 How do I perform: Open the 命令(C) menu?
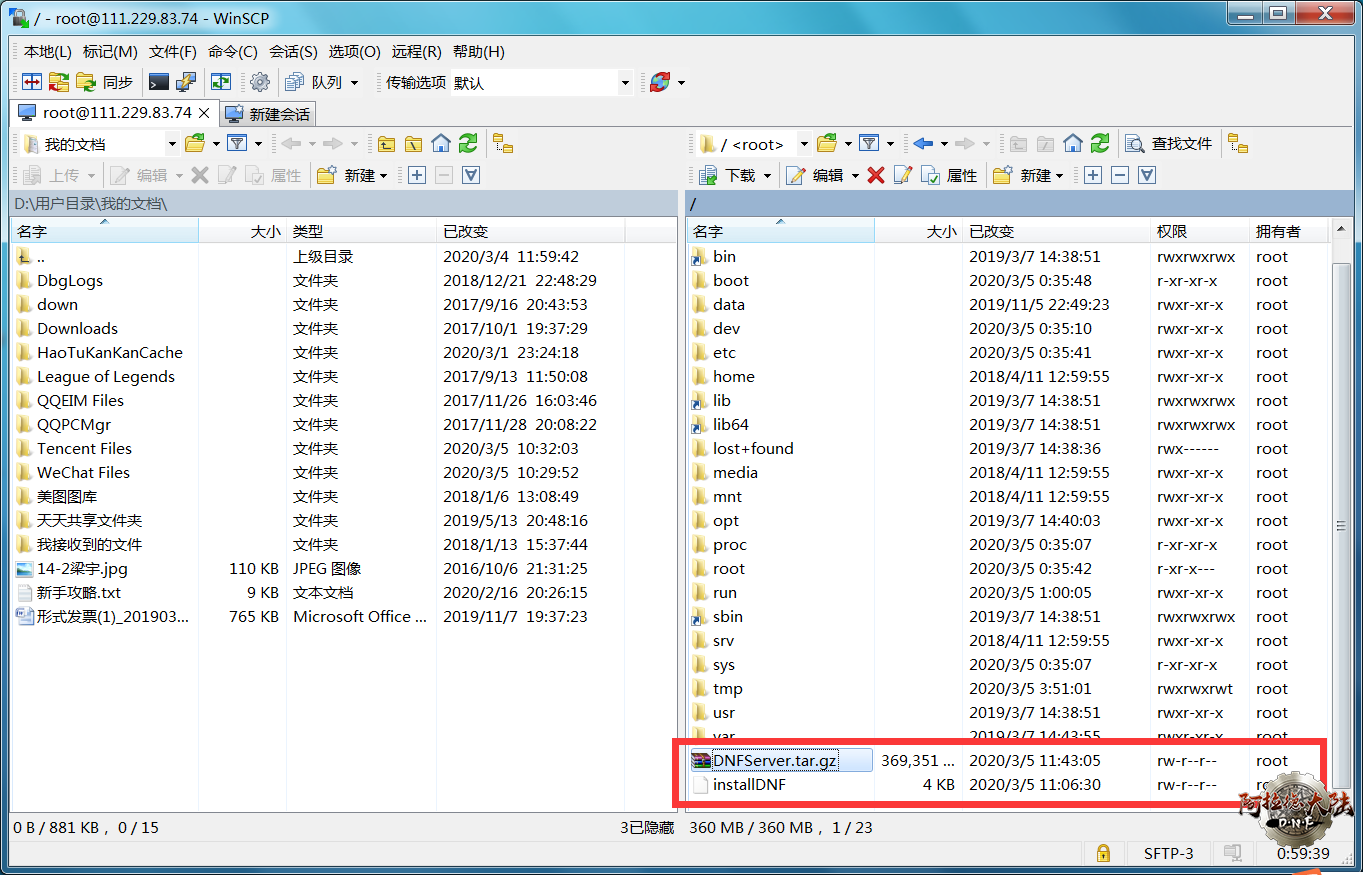pos(232,51)
